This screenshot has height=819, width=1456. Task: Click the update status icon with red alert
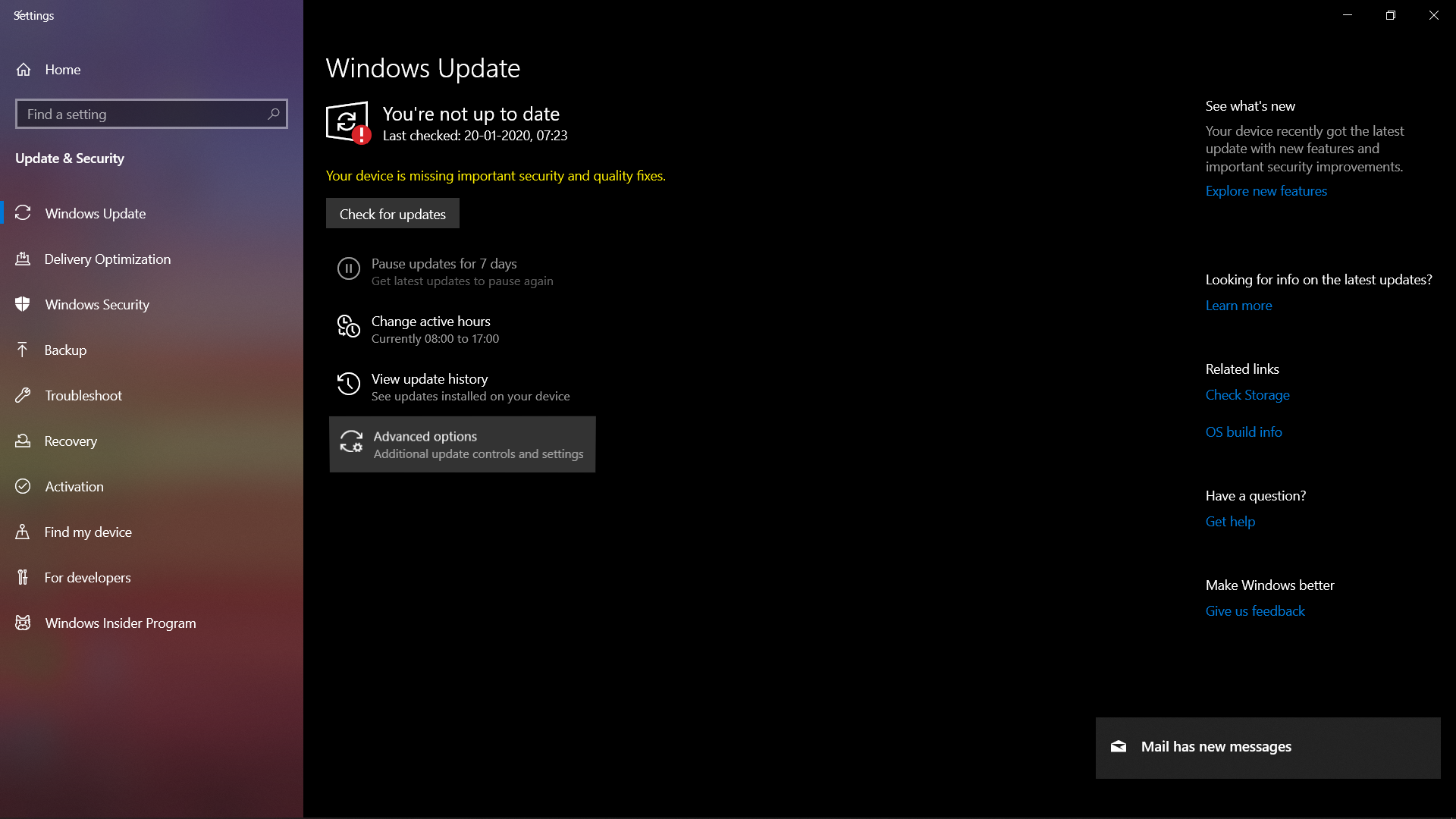tap(348, 122)
